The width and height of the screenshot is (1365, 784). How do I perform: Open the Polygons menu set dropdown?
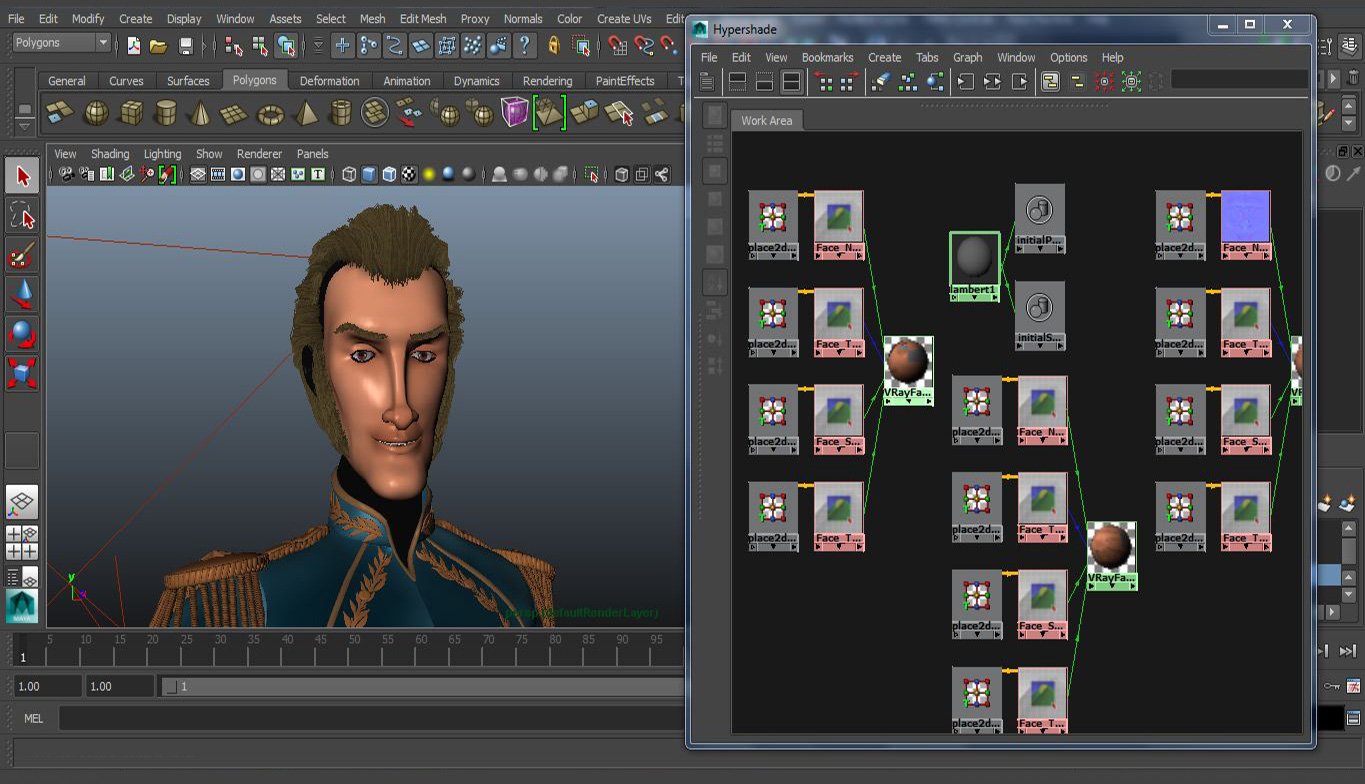[x=61, y=43]
